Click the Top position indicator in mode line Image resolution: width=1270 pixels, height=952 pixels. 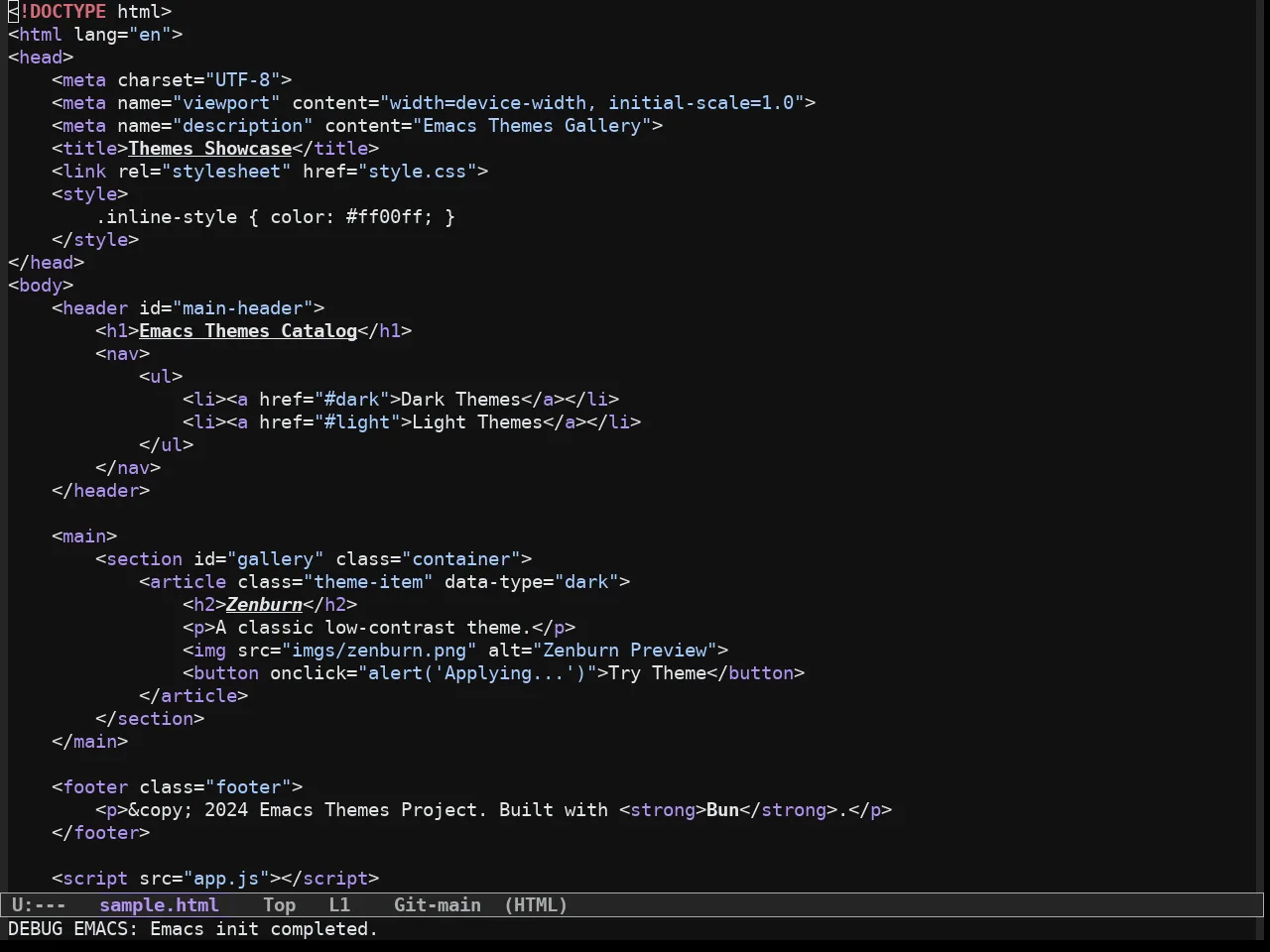point(280,905)
